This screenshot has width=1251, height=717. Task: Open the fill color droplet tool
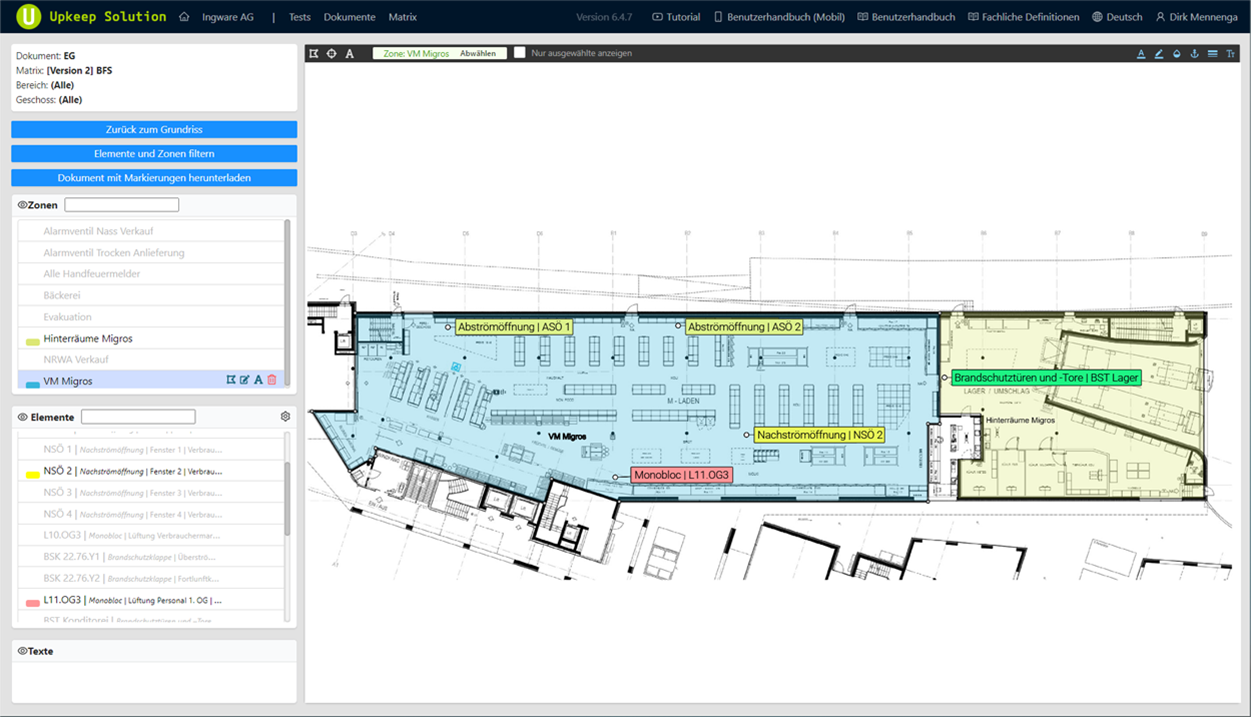click(x=1177, y=53)
